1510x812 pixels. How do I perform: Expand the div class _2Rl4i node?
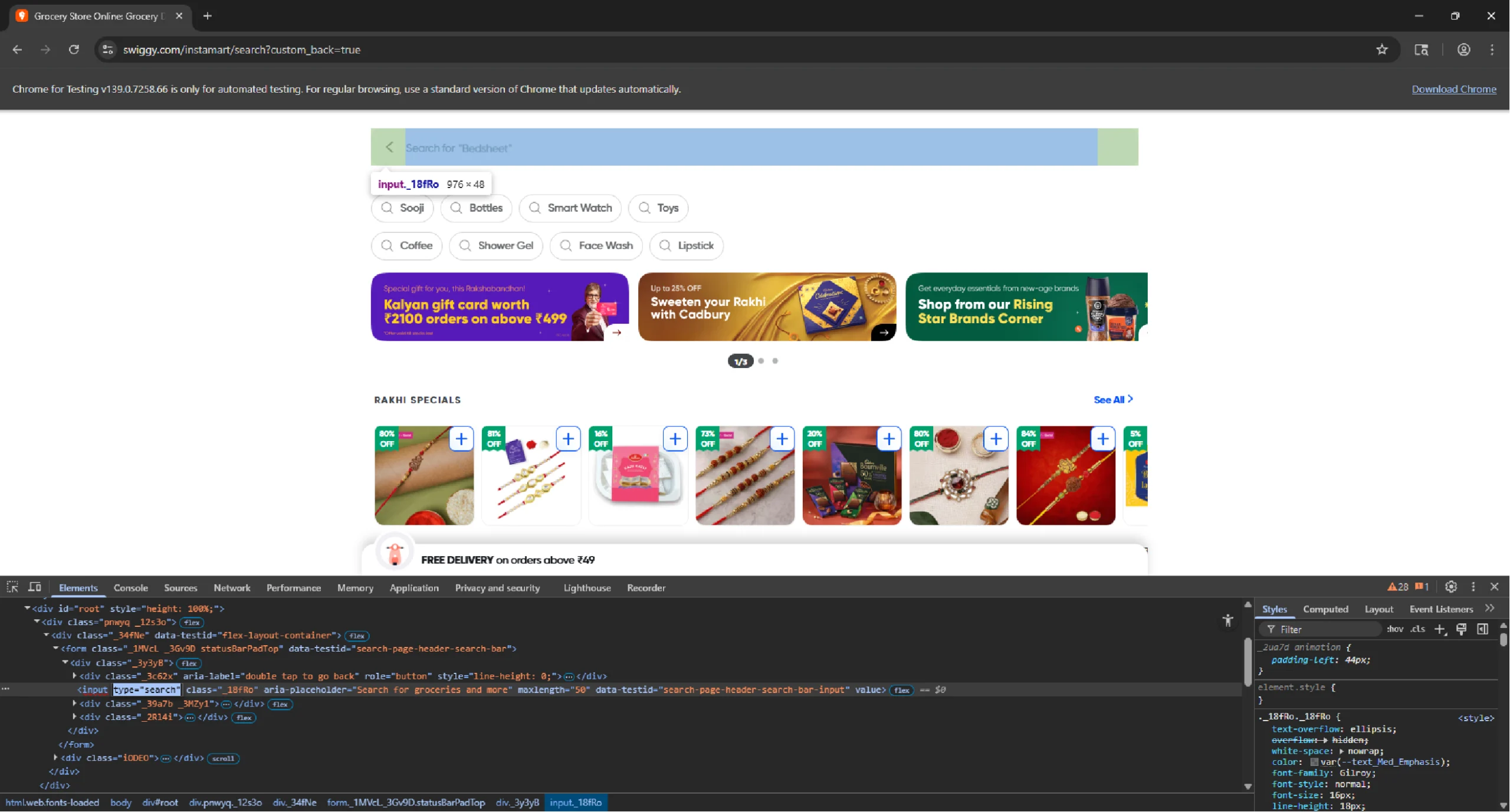pos(74,717)
